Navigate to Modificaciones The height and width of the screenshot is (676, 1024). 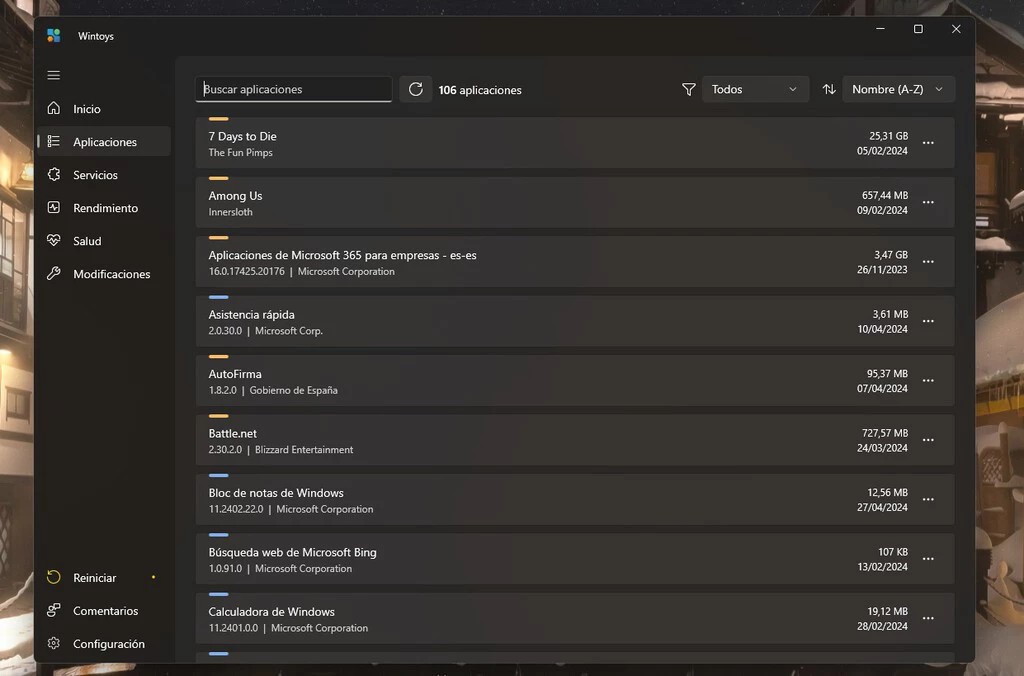(x=104, y=274)
